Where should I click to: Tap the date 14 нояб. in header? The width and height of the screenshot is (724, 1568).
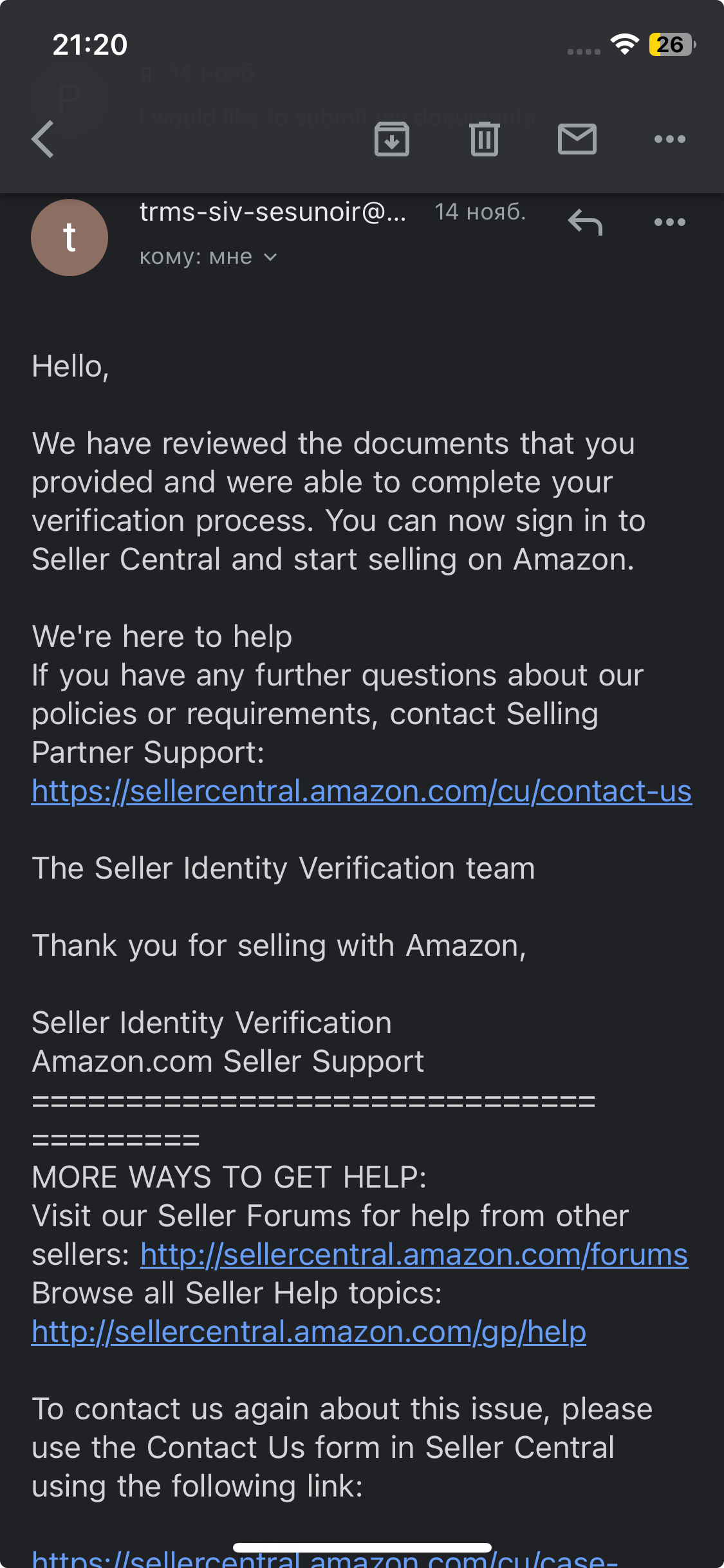pyautogui.click(x=480, y=212)
